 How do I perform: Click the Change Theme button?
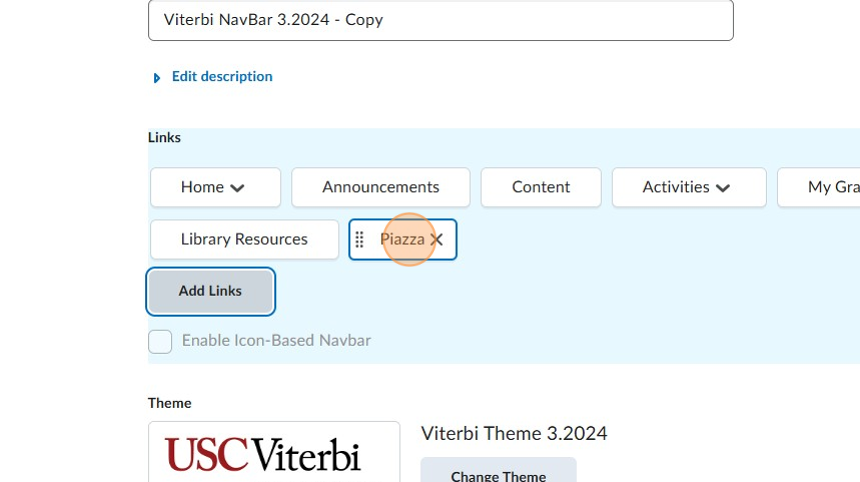(498, 475)
